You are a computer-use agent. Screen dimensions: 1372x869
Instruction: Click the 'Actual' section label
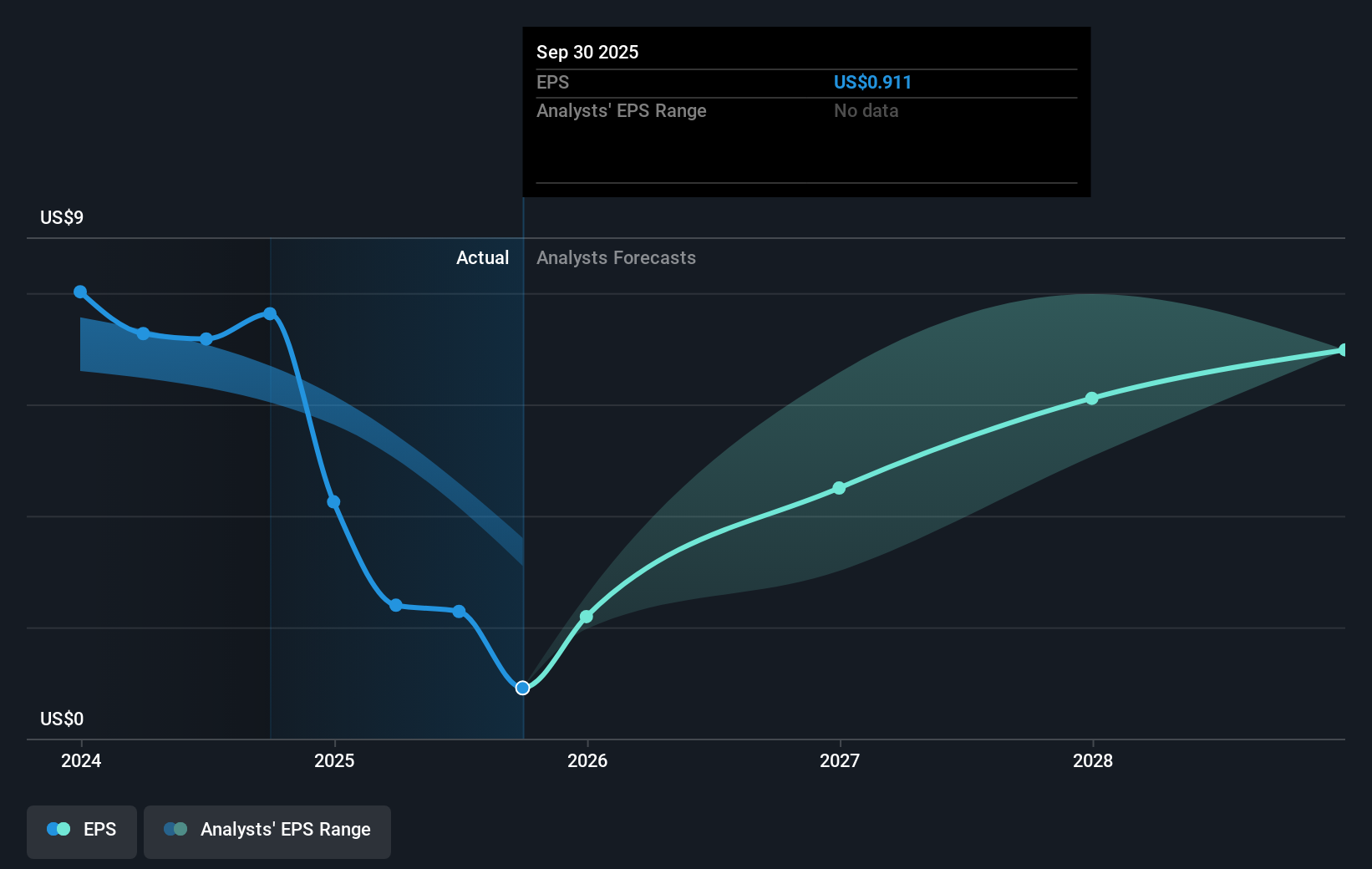pyautogui.click(x=482, y=258)
